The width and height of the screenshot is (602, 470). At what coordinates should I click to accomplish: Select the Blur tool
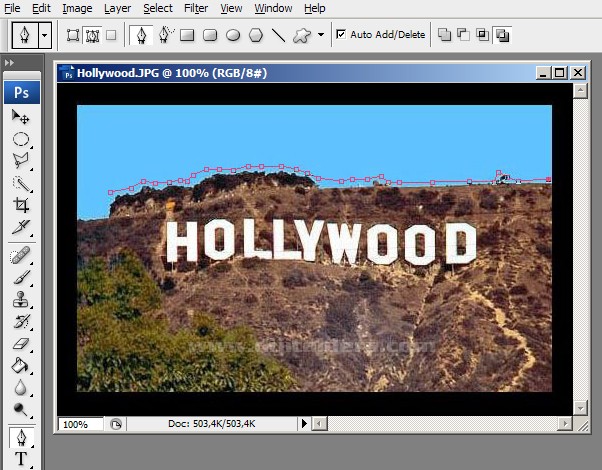[20, 387]
